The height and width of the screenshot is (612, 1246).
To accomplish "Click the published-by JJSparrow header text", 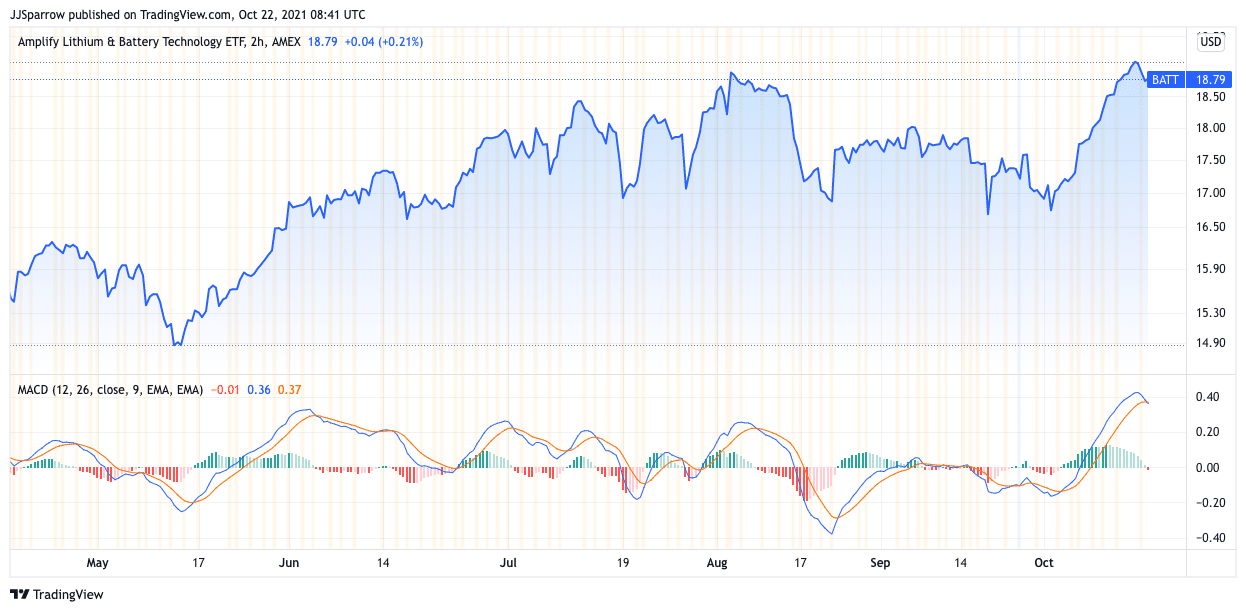I will (187, 15).
